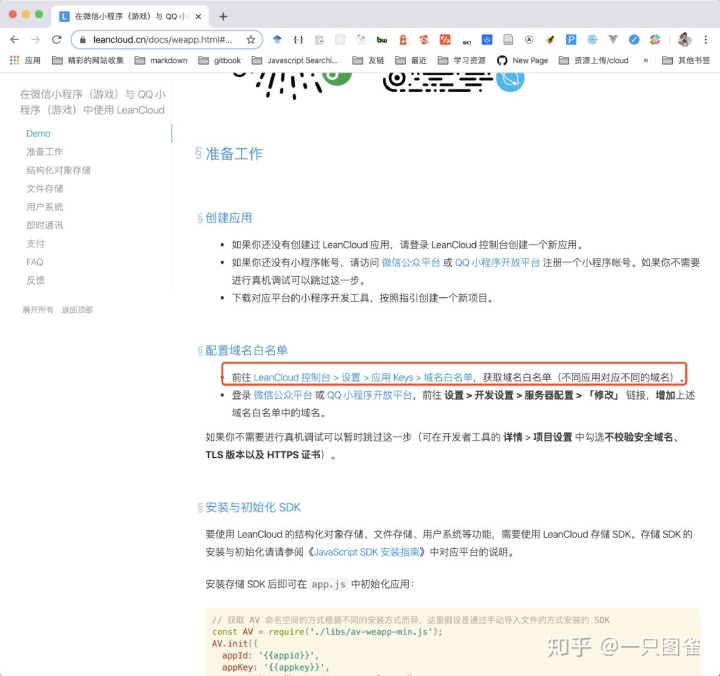Open the grey document page extension
Screen dimensions: 720x676
(x=508, y=39)
